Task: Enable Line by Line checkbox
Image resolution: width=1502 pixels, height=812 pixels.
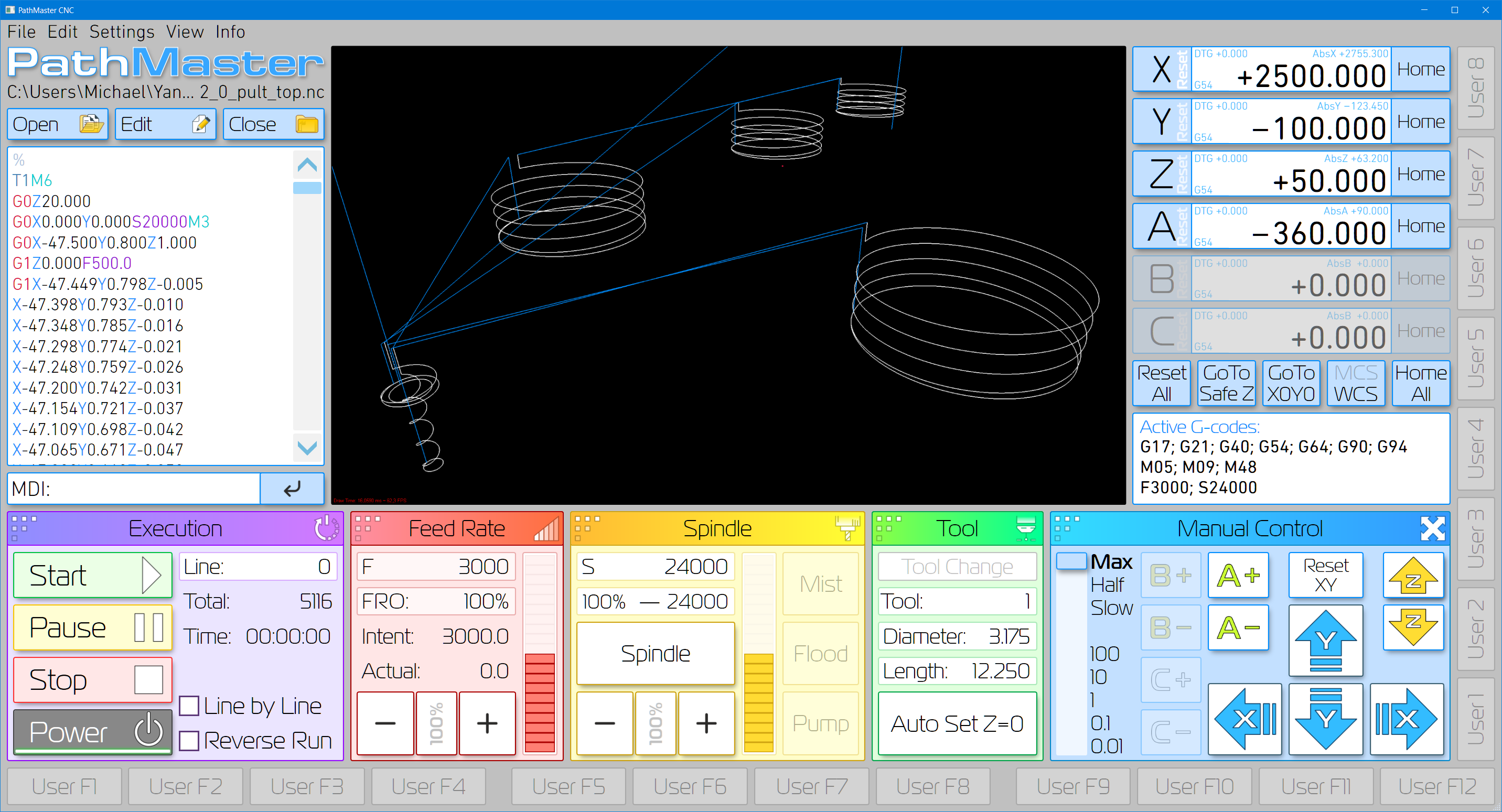Action: 189,706
